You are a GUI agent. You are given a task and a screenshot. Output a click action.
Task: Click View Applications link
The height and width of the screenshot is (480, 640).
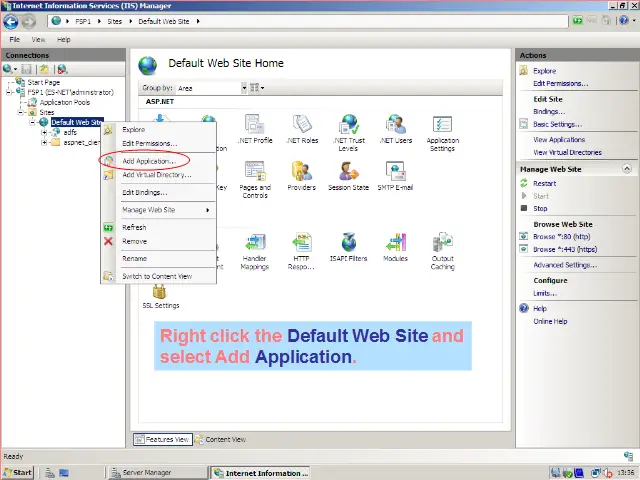pyautogui.click(x=559, y=140)
